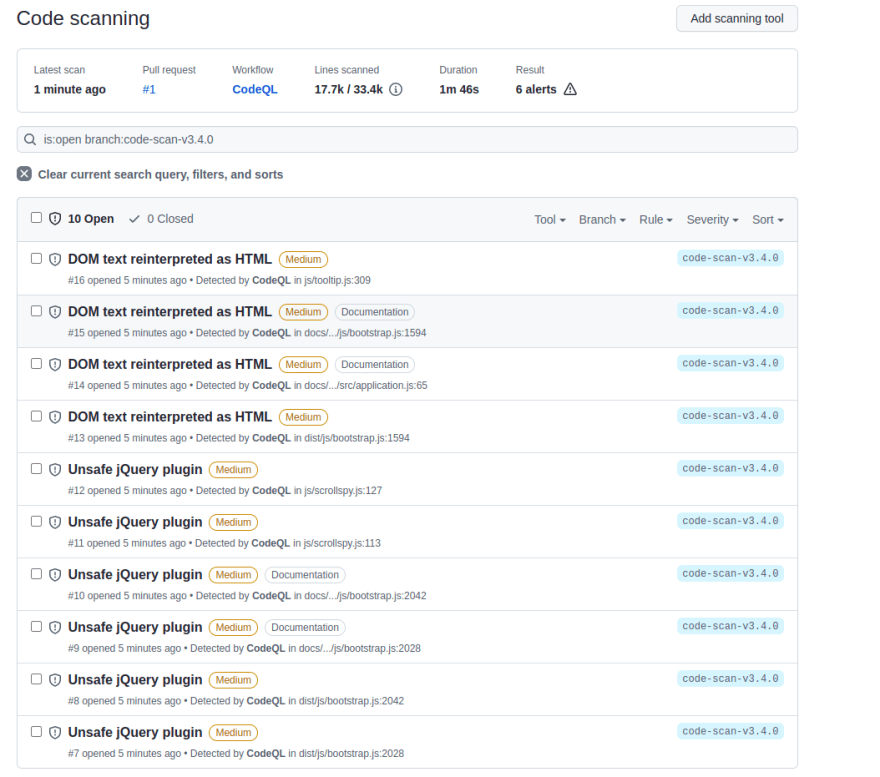The height and width of the screenshot is (777, 880).
Task: Toggle the select-all alerts checkbox
Action: tap(36, 217)
